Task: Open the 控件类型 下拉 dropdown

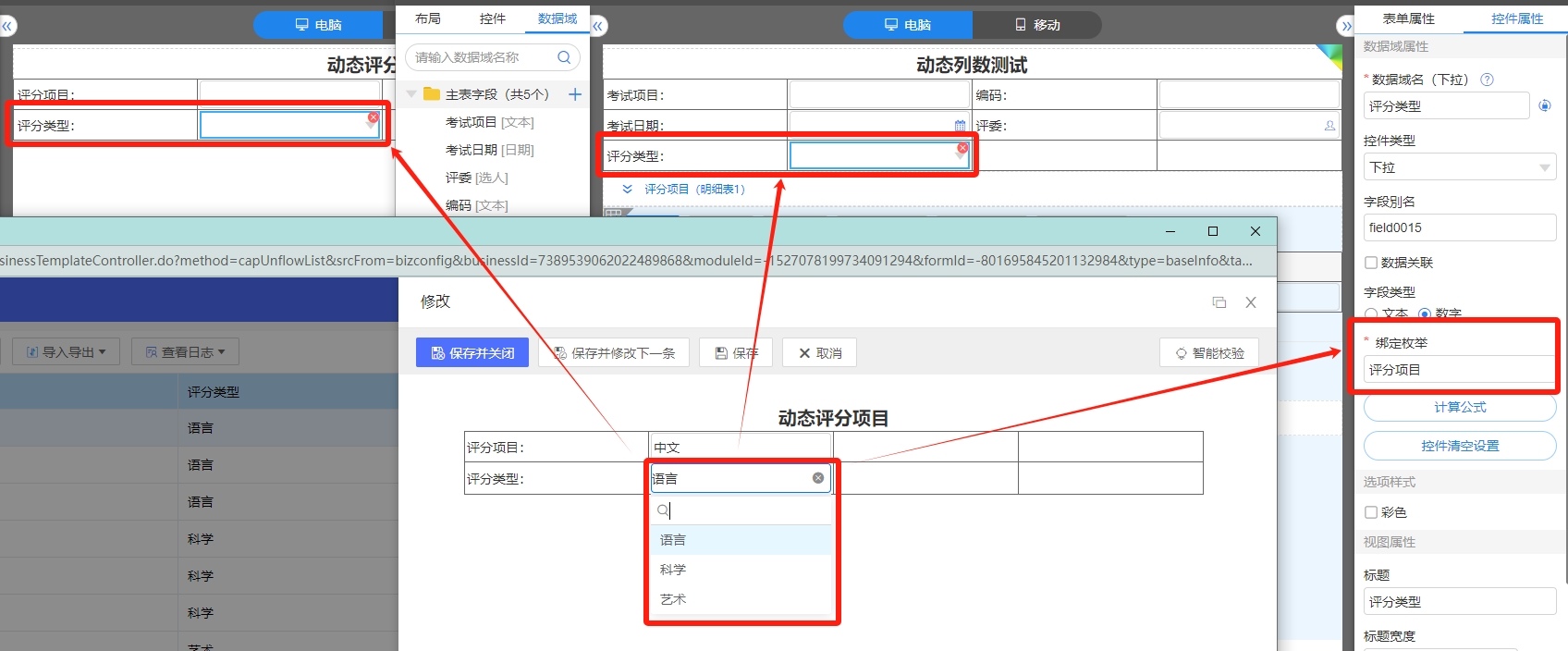Action: coord(1459,167)
